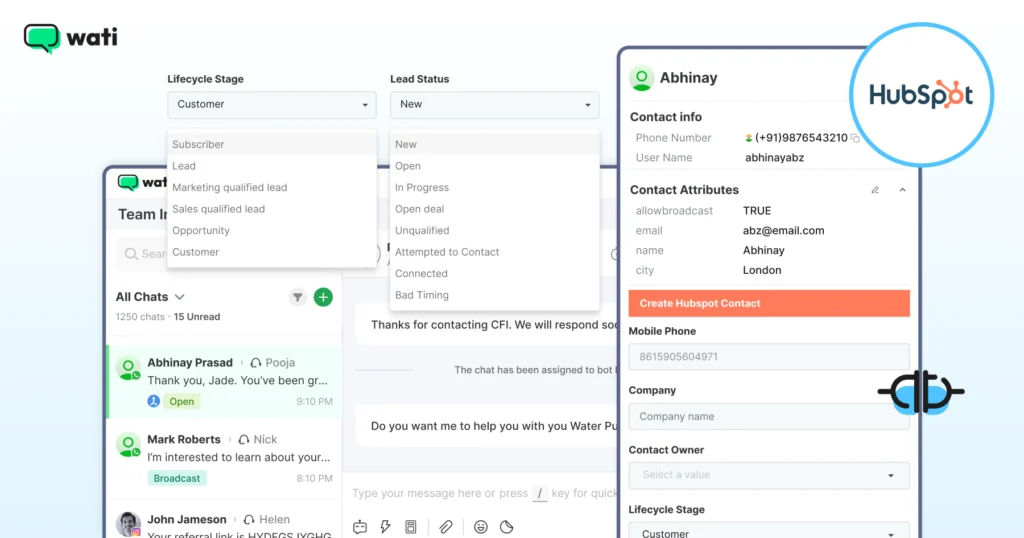
Task: Click the attachment paperclip icon
Action: point(445,527)
